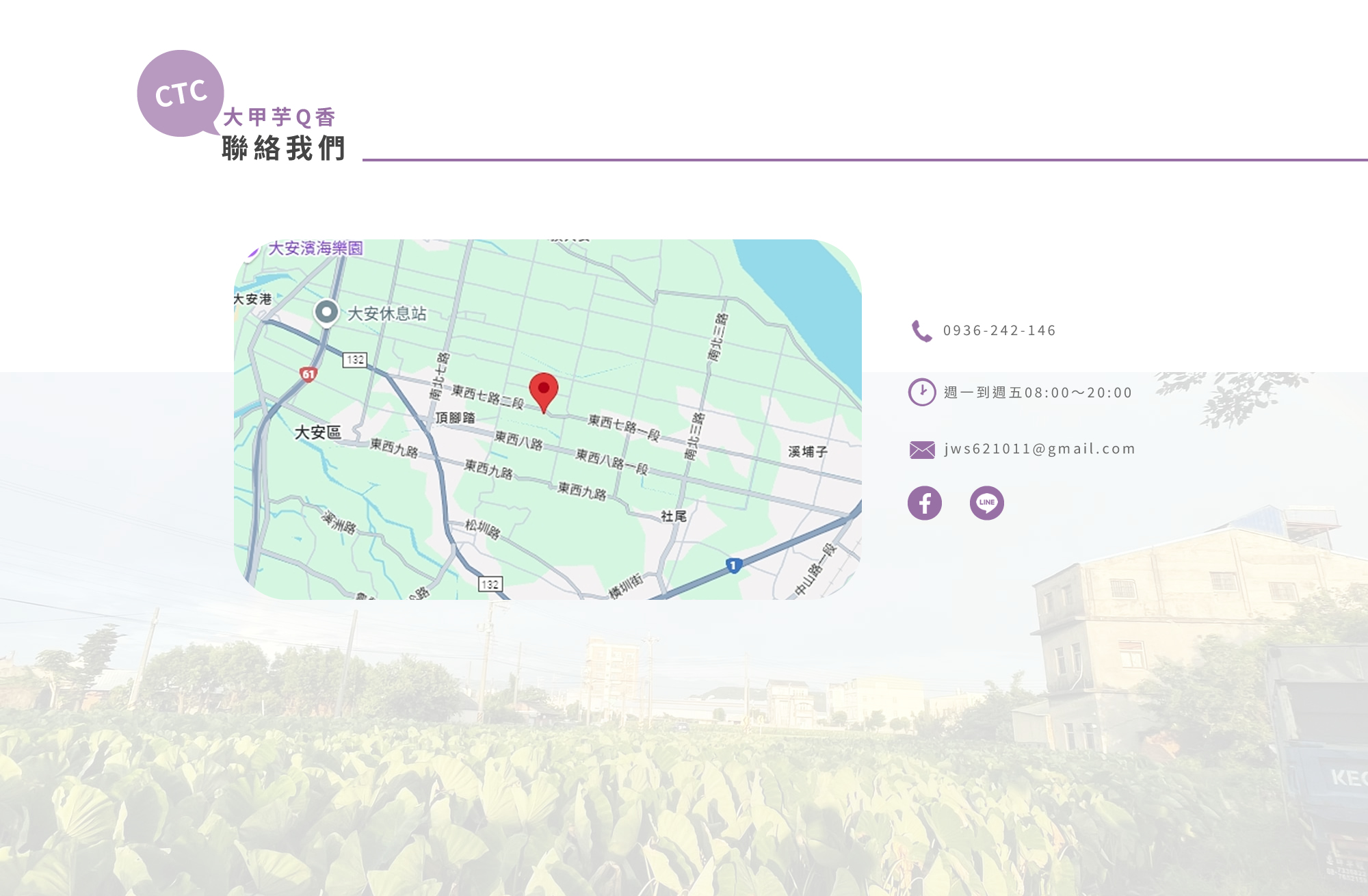Click the 大安休息站 gray marker
Viewport: 1368px width, 896px height.
(326, 313)
